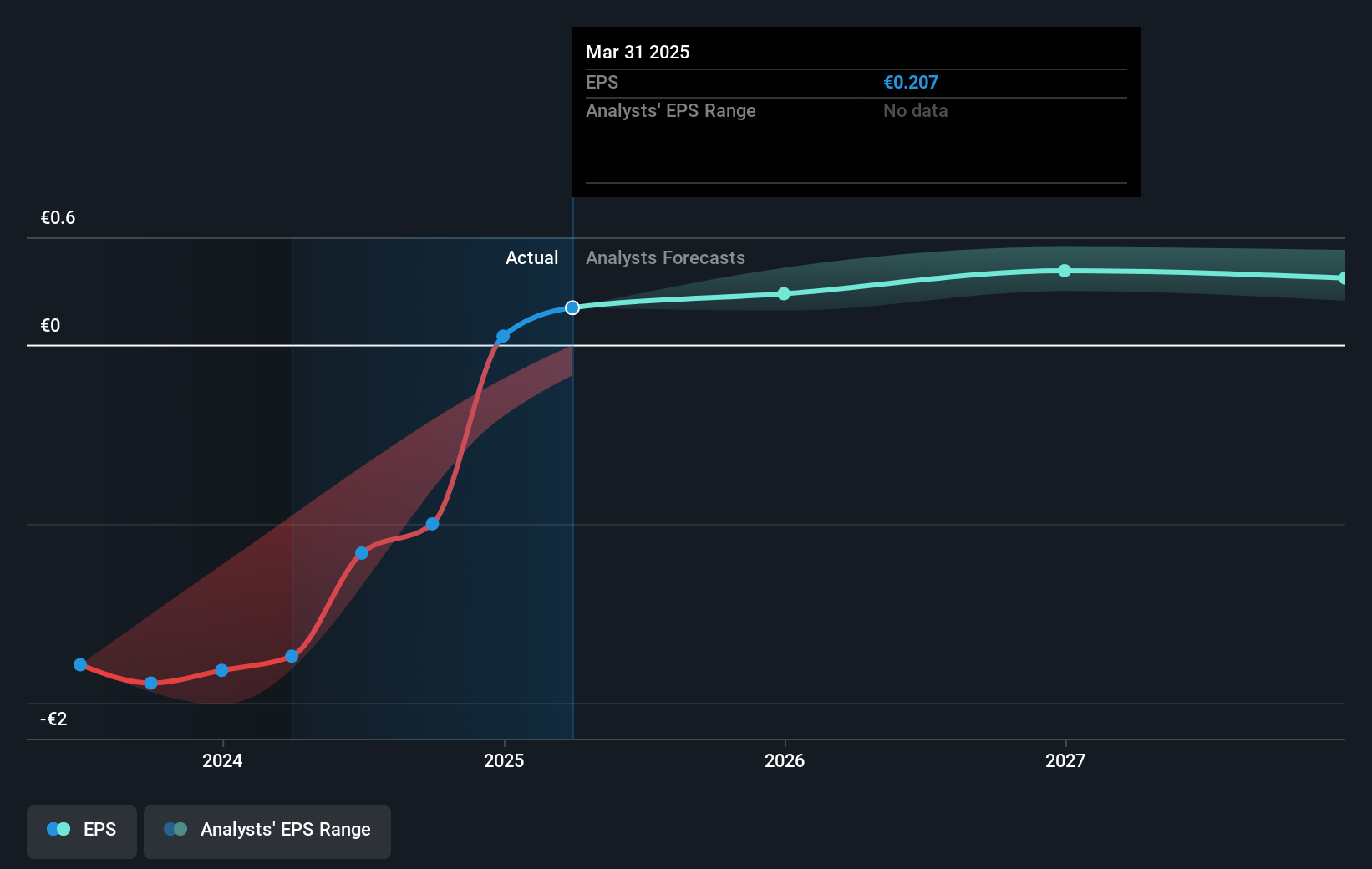The width and height of the screenshot is (1372, 869).
Task: Click the Mar 31 2025 tooltip header
Action: [638, 52]
